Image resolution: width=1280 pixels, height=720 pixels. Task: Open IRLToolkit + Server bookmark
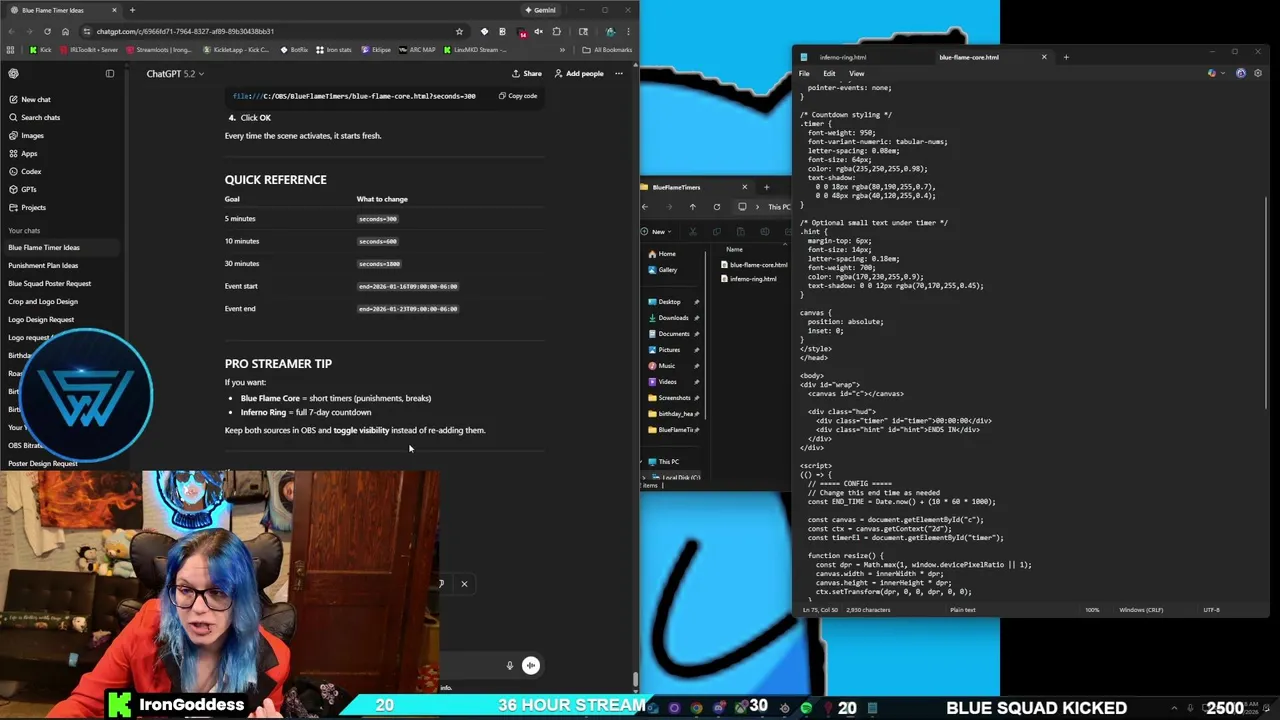point(89,49)
